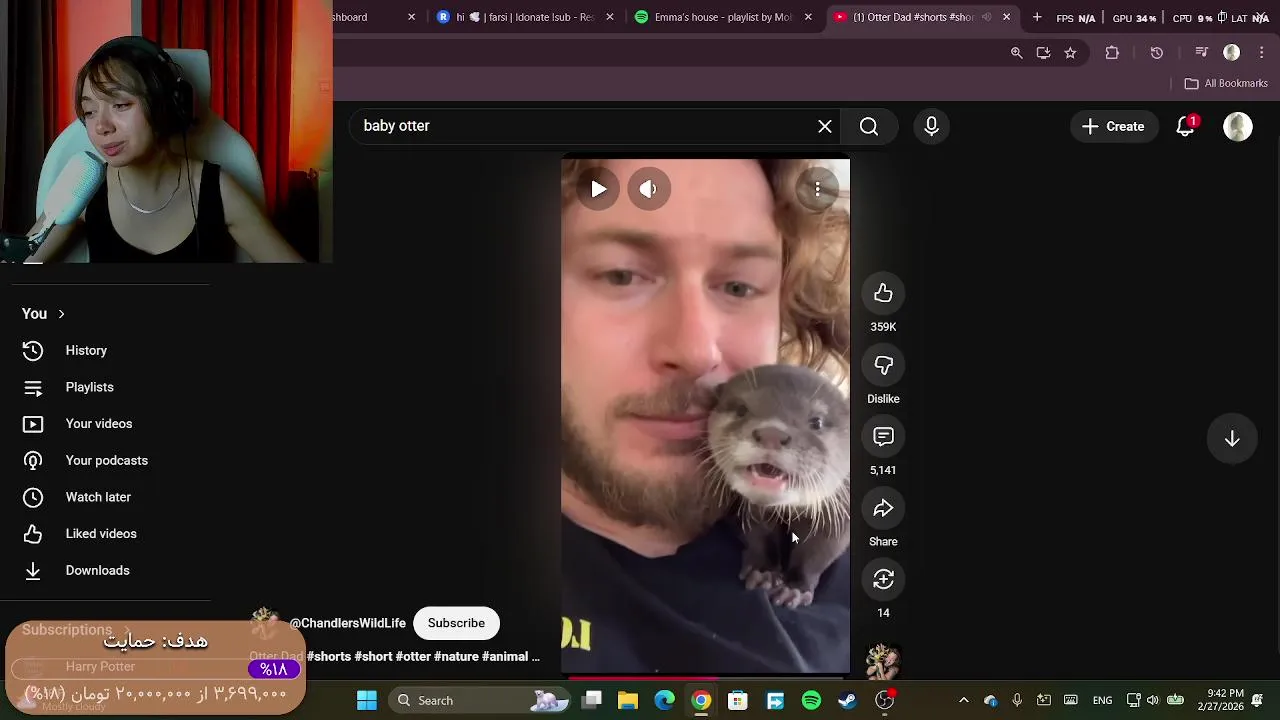Expand the You section
The image size is (1280, 720).
(43, 314)
